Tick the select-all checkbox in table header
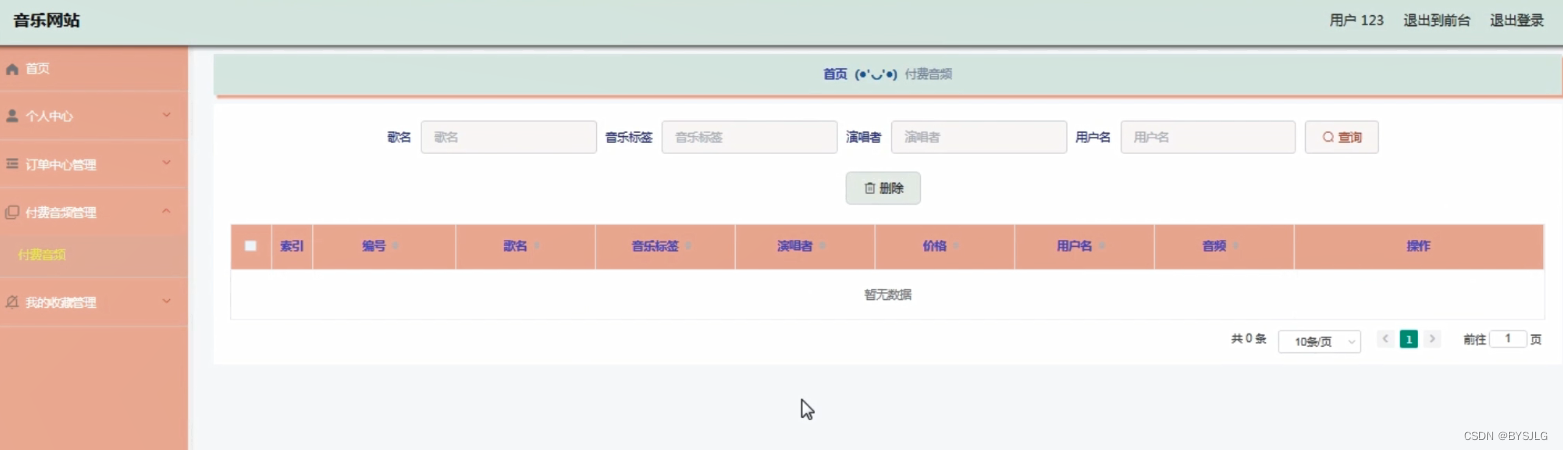Viewport: 1563px width, 450px height. pyautogui.click(x=251, y=246)
